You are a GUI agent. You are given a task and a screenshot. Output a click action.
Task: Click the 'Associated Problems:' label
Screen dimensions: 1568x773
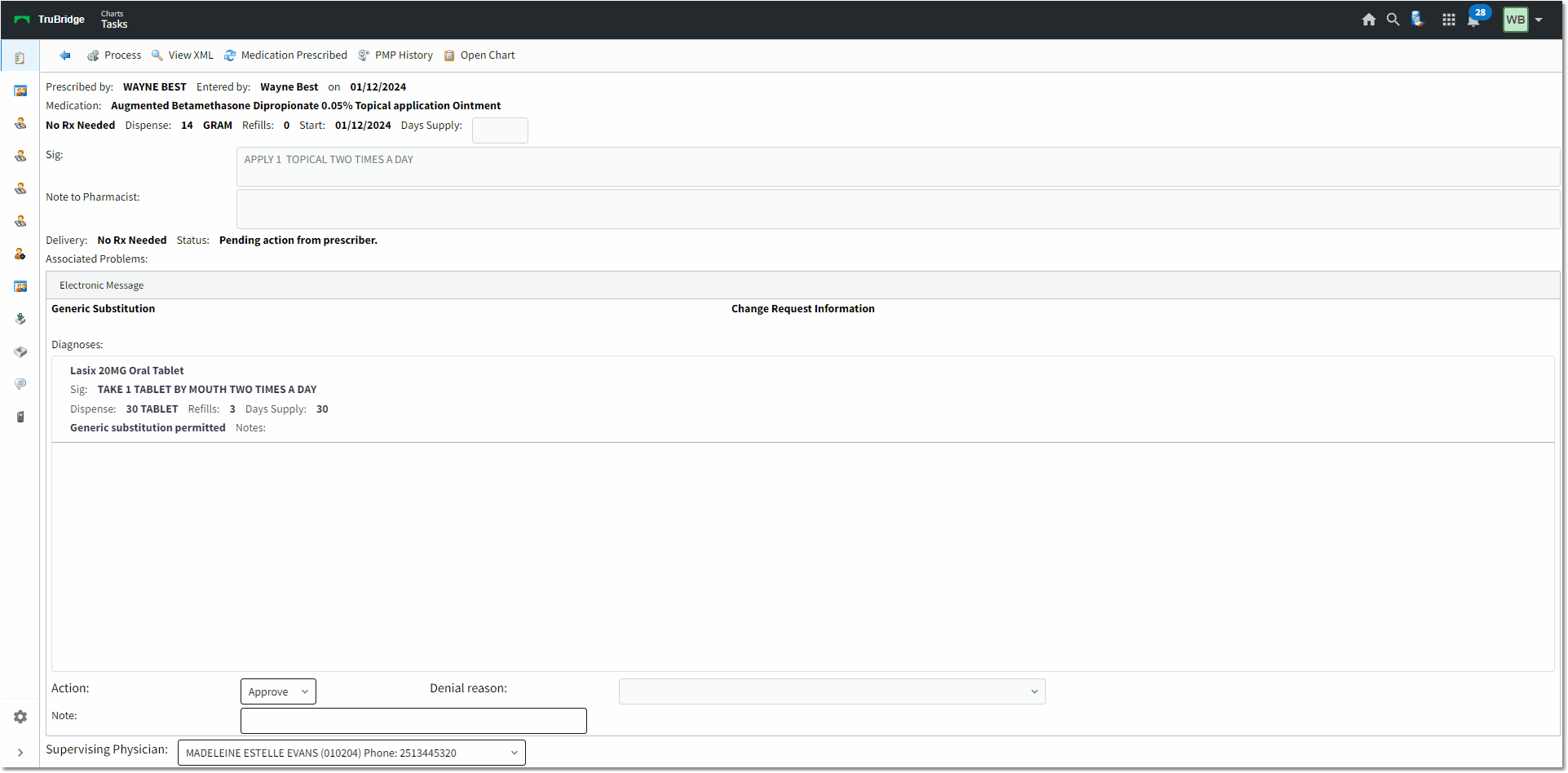click(x=97, y=259)
